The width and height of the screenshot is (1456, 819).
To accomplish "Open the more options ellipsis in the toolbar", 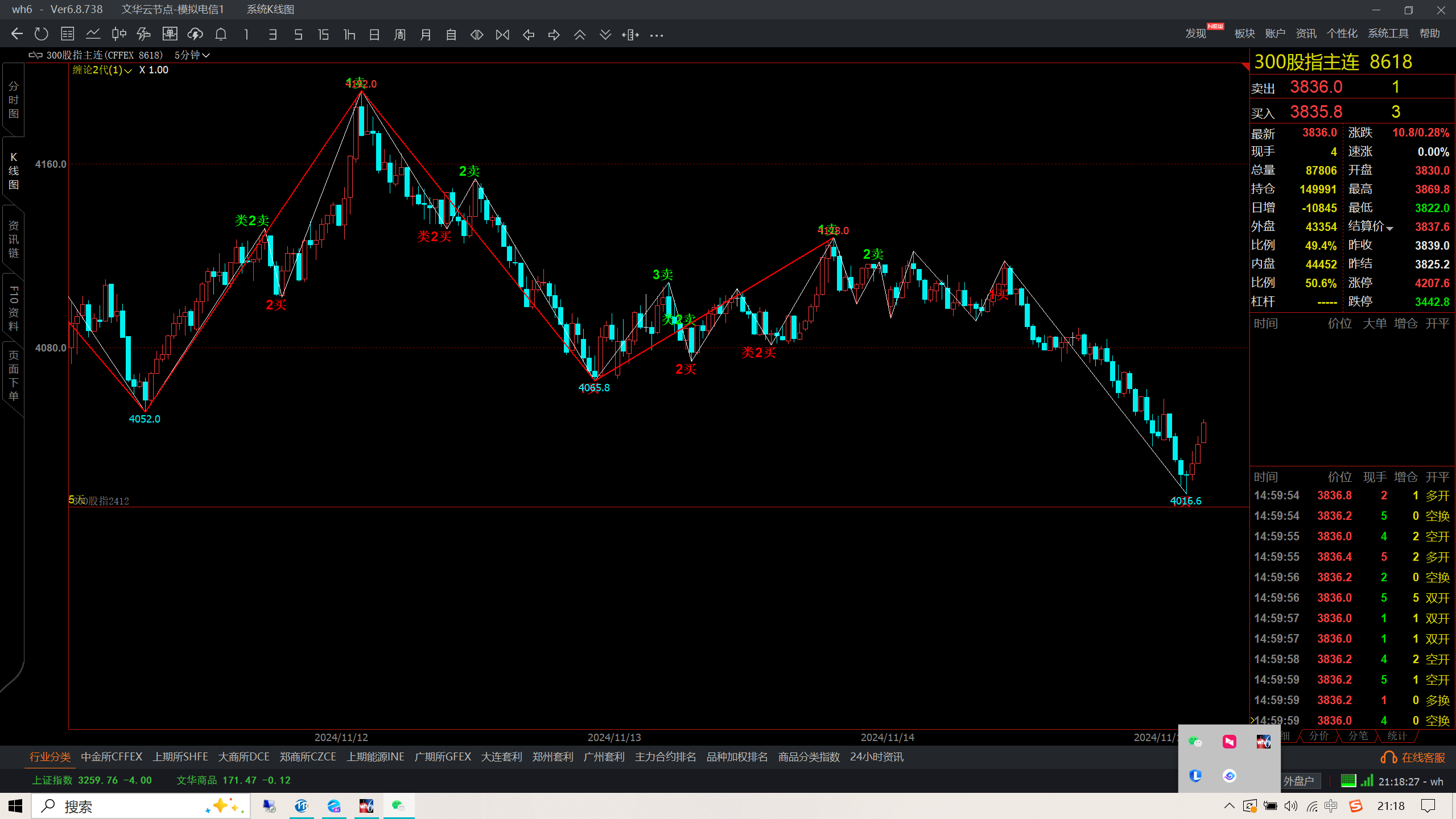I will (657, 35).
